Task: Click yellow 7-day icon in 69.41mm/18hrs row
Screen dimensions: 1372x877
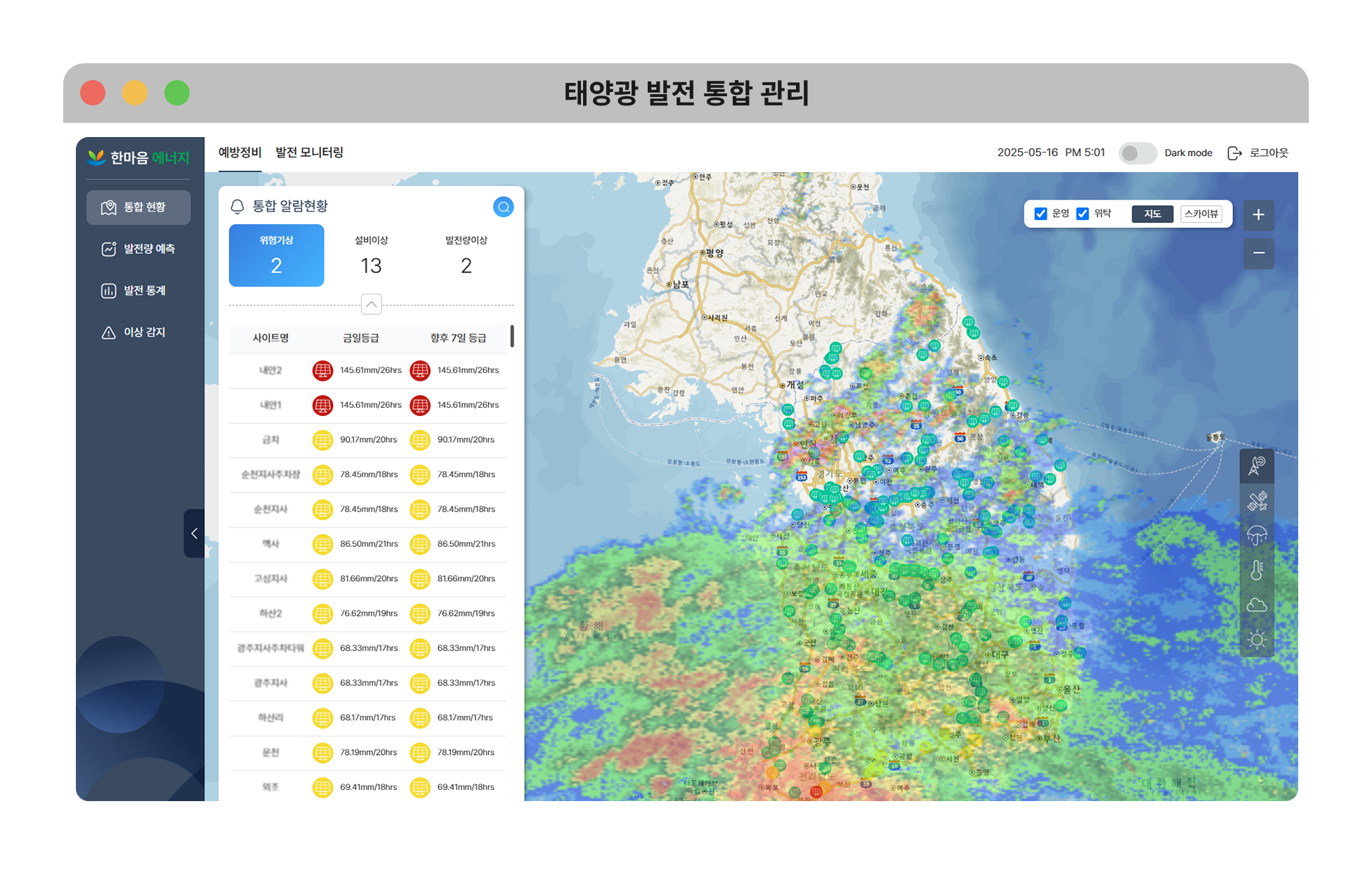Action: [419, 787]
